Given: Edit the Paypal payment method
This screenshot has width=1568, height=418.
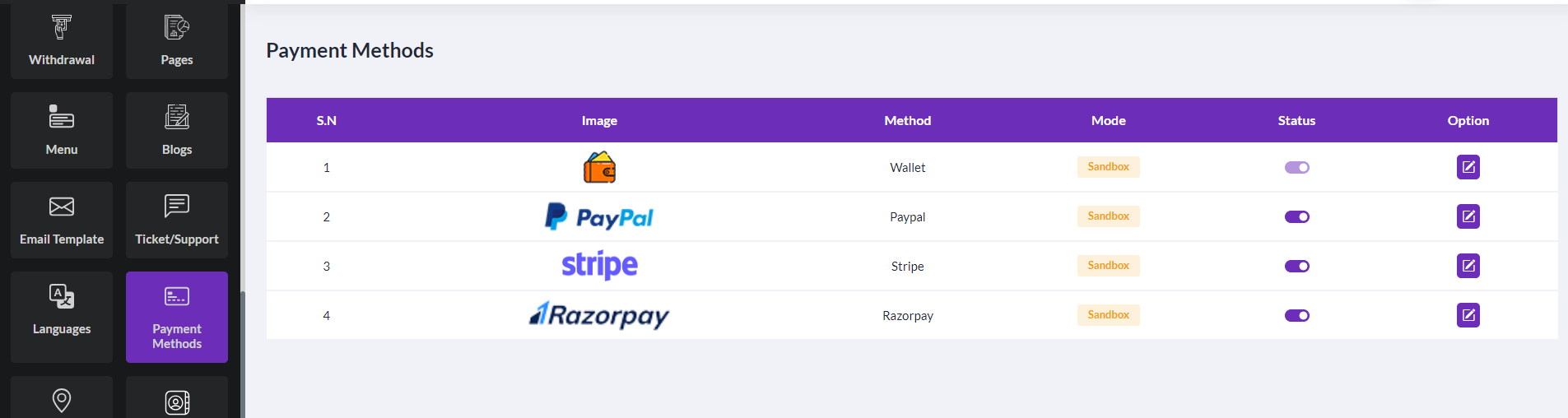Looking at the screenshot, I should (x=1468, y=216).
